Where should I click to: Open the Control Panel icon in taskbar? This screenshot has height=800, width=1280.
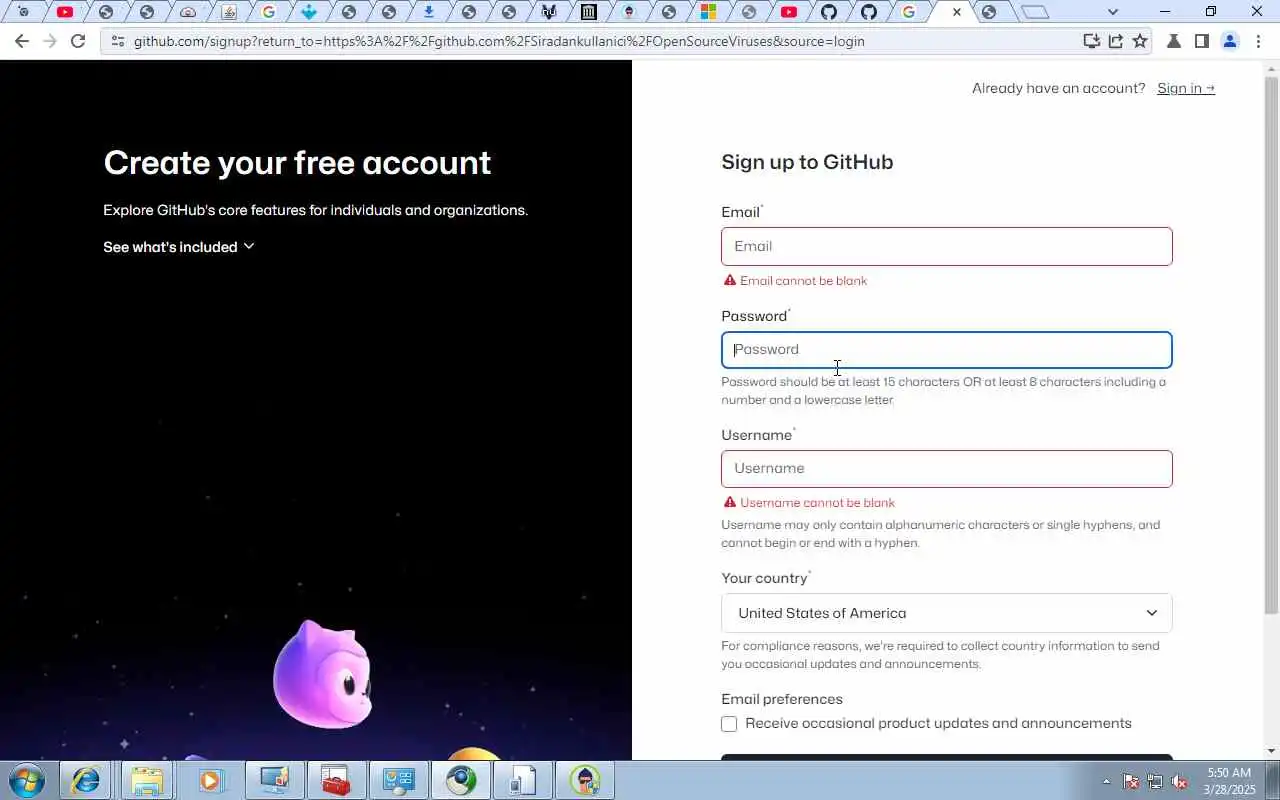[398, 780]
